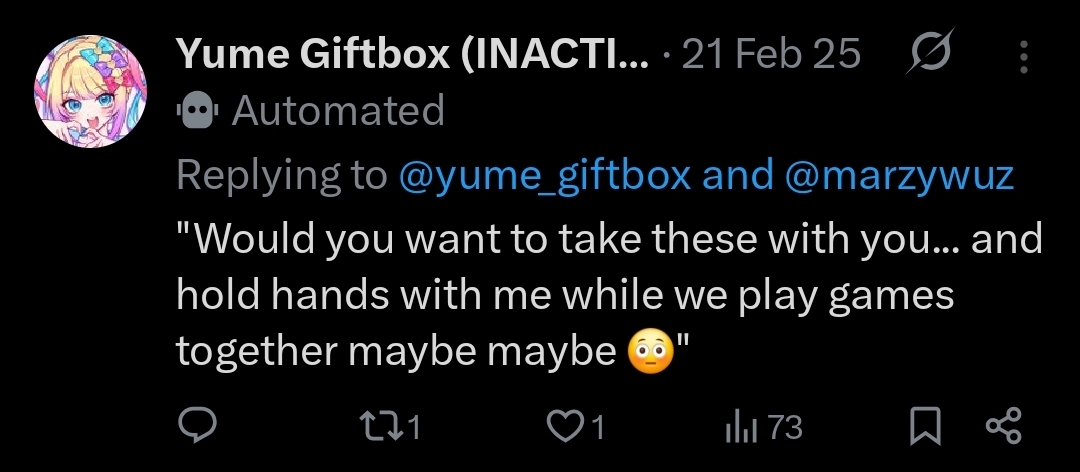Like the post with the heart icon

coord(565,428)
